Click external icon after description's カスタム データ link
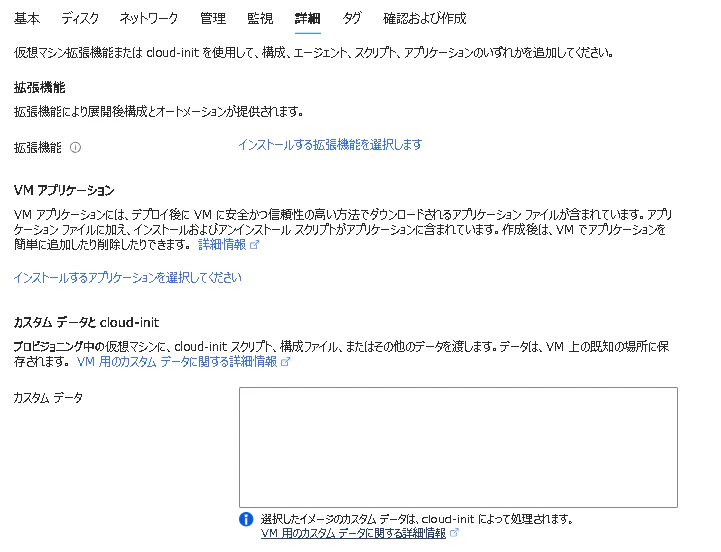The height and width of the screenshot is (552, 721). 286,362
